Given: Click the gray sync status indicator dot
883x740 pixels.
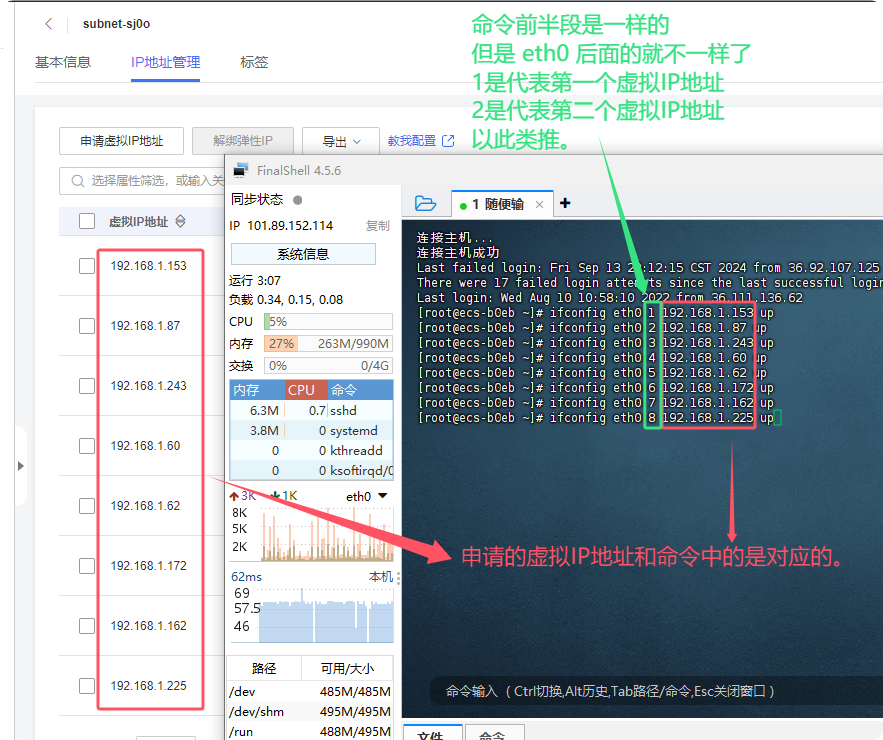Looking at the screenshot, I should coord(297,200).
